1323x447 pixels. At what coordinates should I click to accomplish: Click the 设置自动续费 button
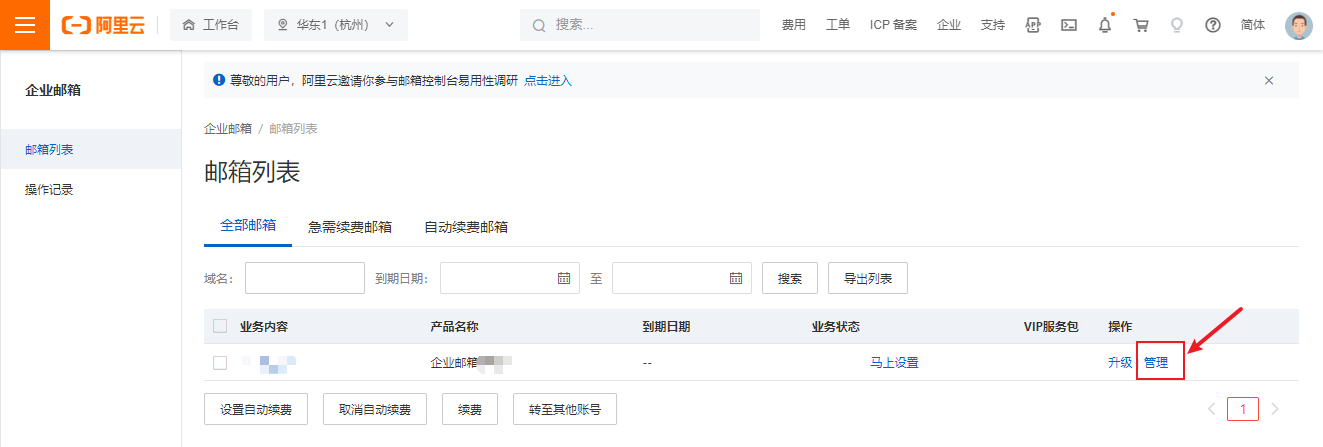point(255,409)
